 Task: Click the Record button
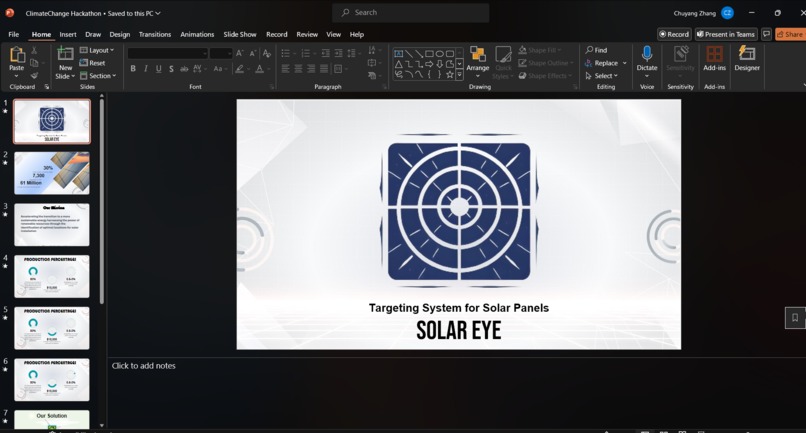[674, 34]
